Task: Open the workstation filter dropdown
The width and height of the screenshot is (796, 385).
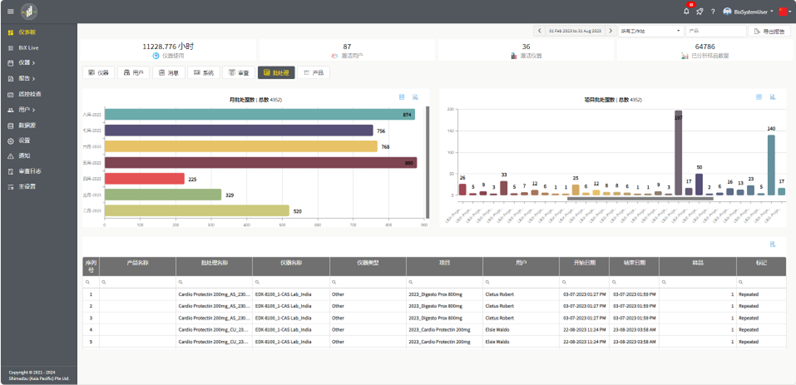Action: [651, 31]
